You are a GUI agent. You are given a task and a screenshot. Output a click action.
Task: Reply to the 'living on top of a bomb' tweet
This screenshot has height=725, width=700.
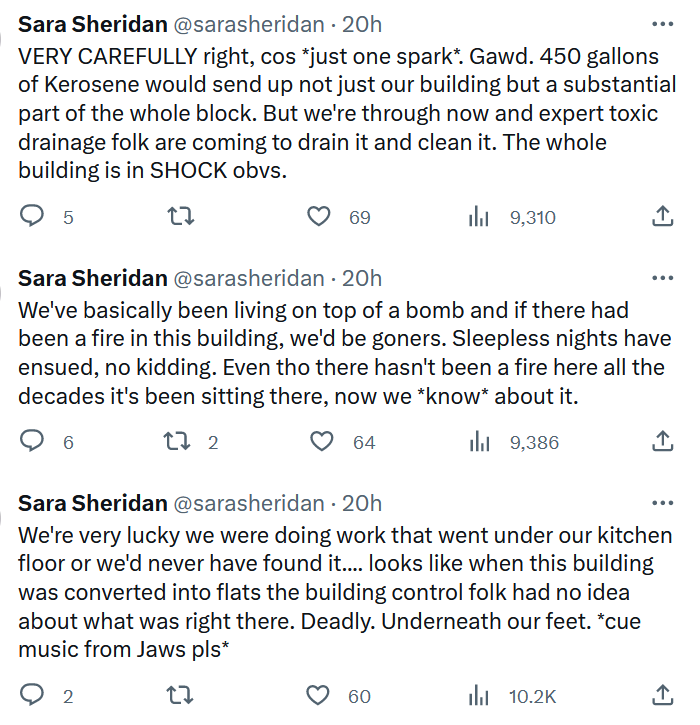pyautogui.click(x=33, y=441)
